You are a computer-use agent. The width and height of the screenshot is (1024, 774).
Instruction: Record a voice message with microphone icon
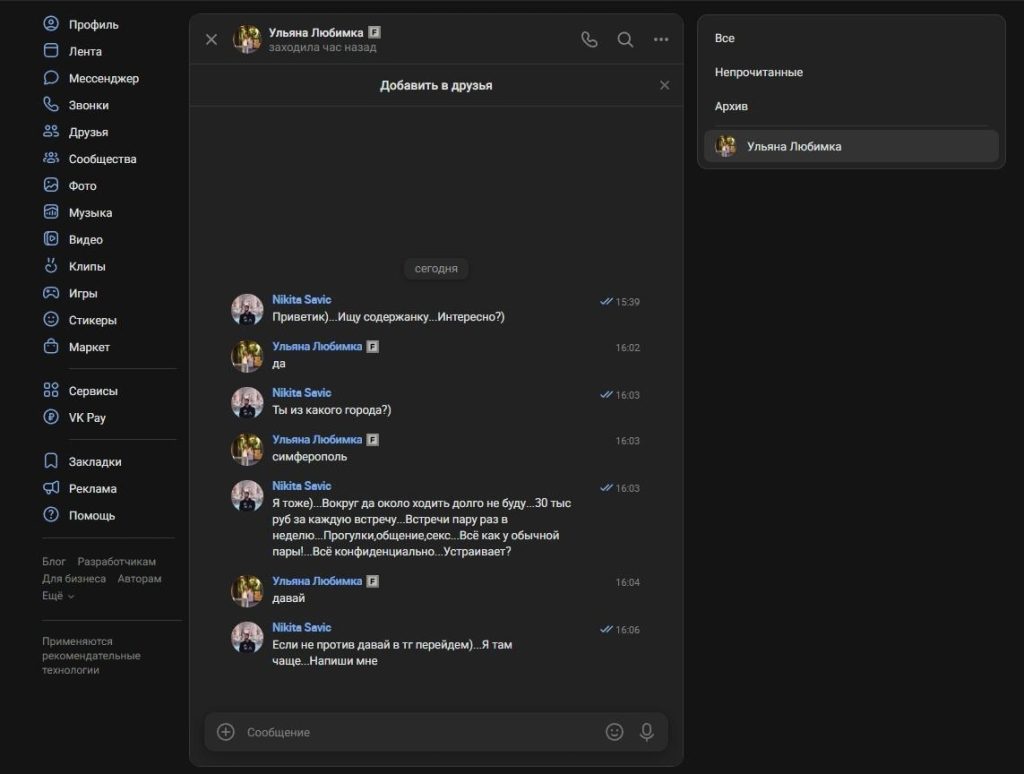(647, 732)
